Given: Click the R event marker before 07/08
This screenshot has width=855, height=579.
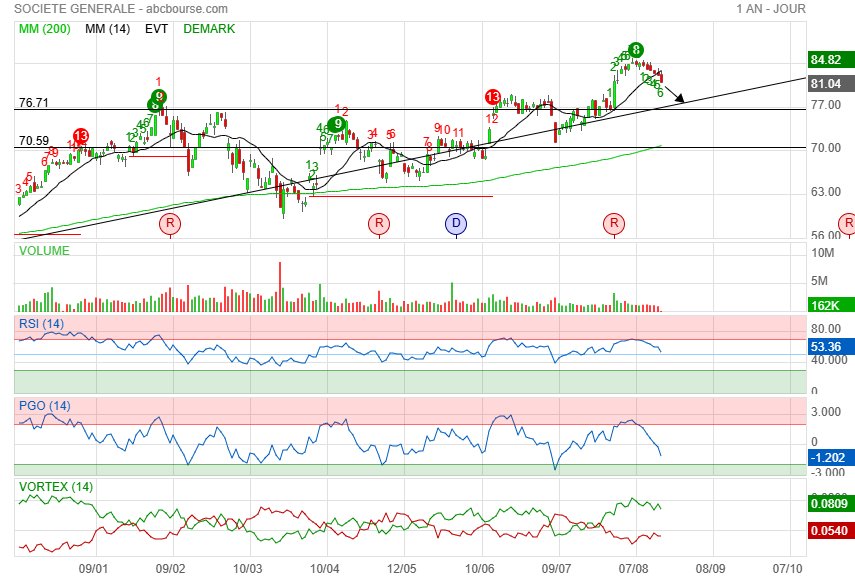Looking at the screenshot, I should tap(614, 224).
